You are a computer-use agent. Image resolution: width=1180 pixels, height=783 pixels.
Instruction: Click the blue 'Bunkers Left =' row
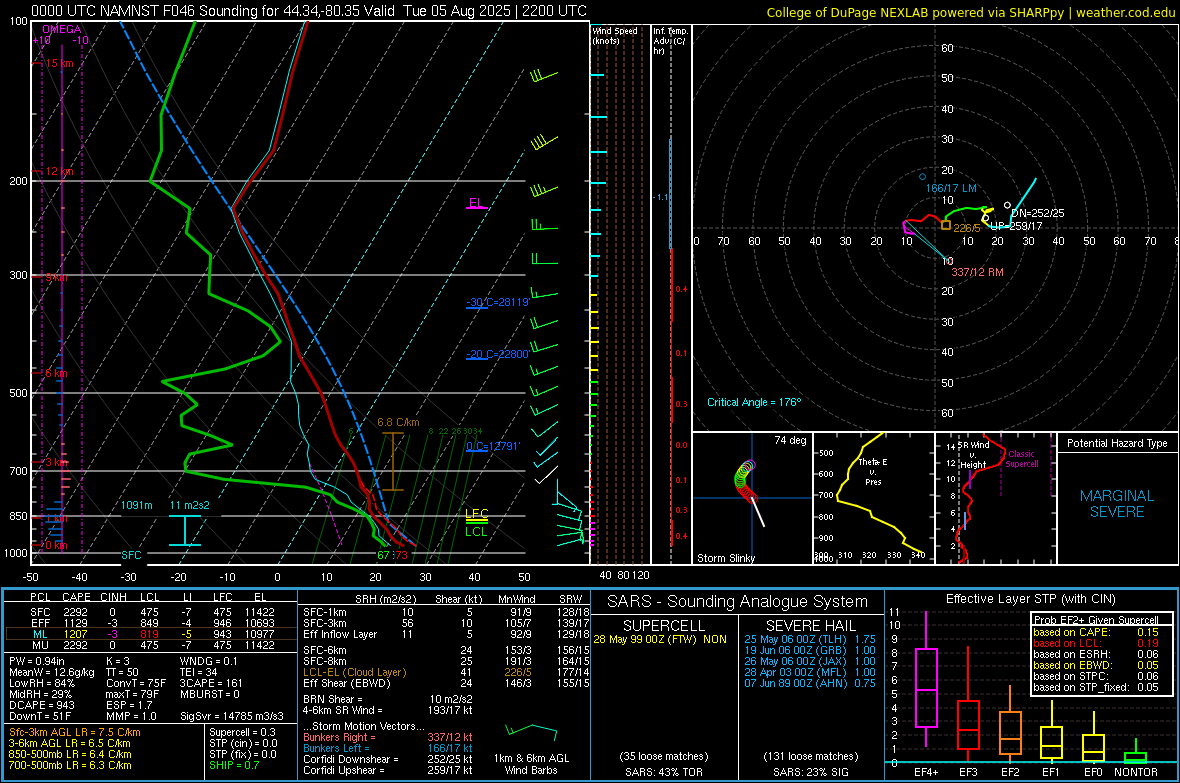pyautogui.click(x=388, y=748)
